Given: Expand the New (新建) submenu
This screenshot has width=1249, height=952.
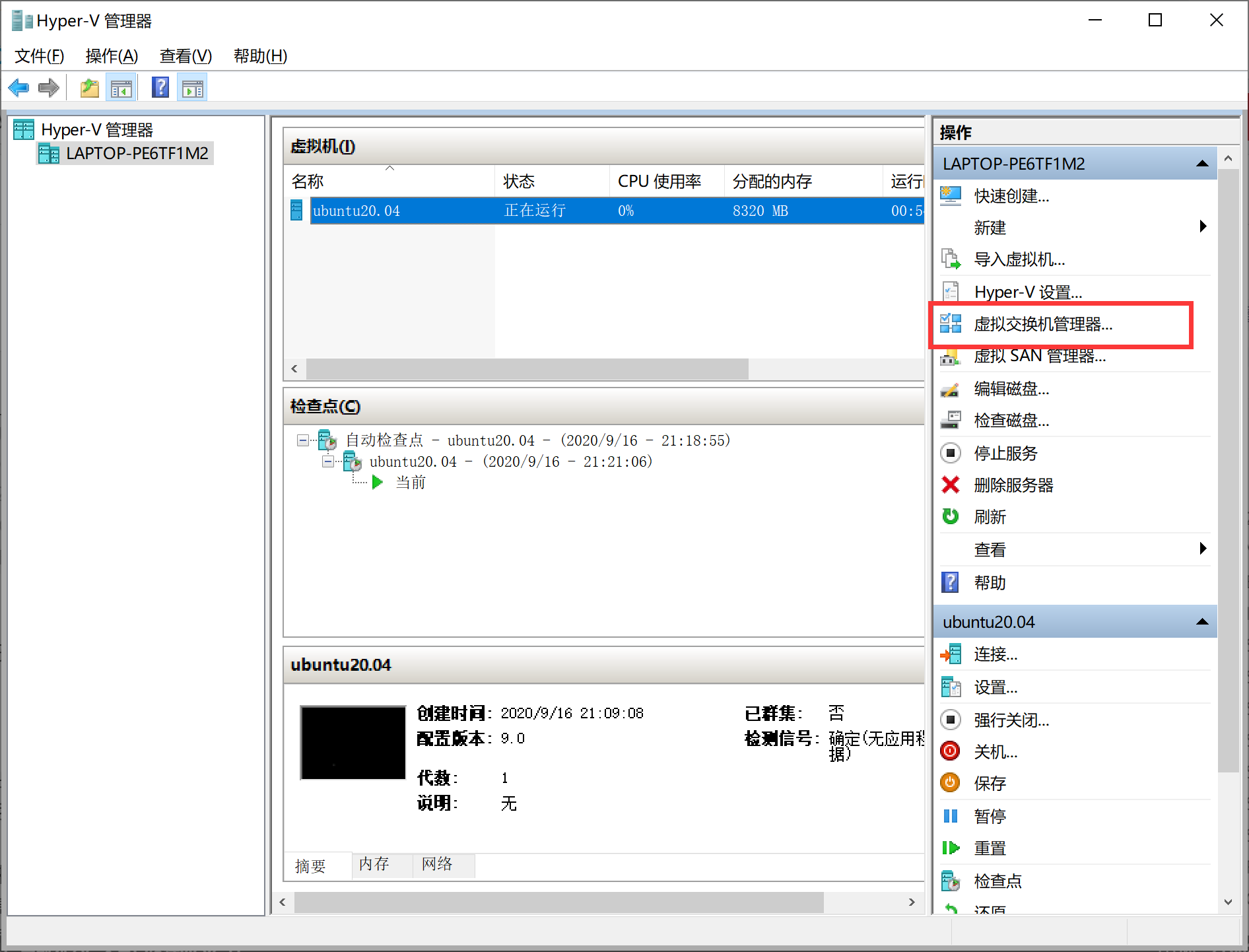Looking at the screenshot, I should [x=1203, y=226].
